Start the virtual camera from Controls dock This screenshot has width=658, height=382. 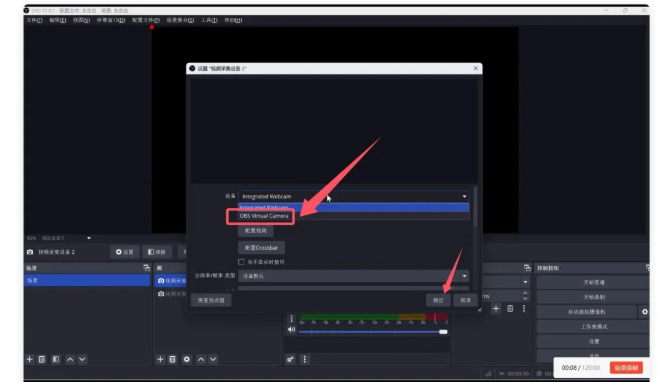(x=587, y=311)
